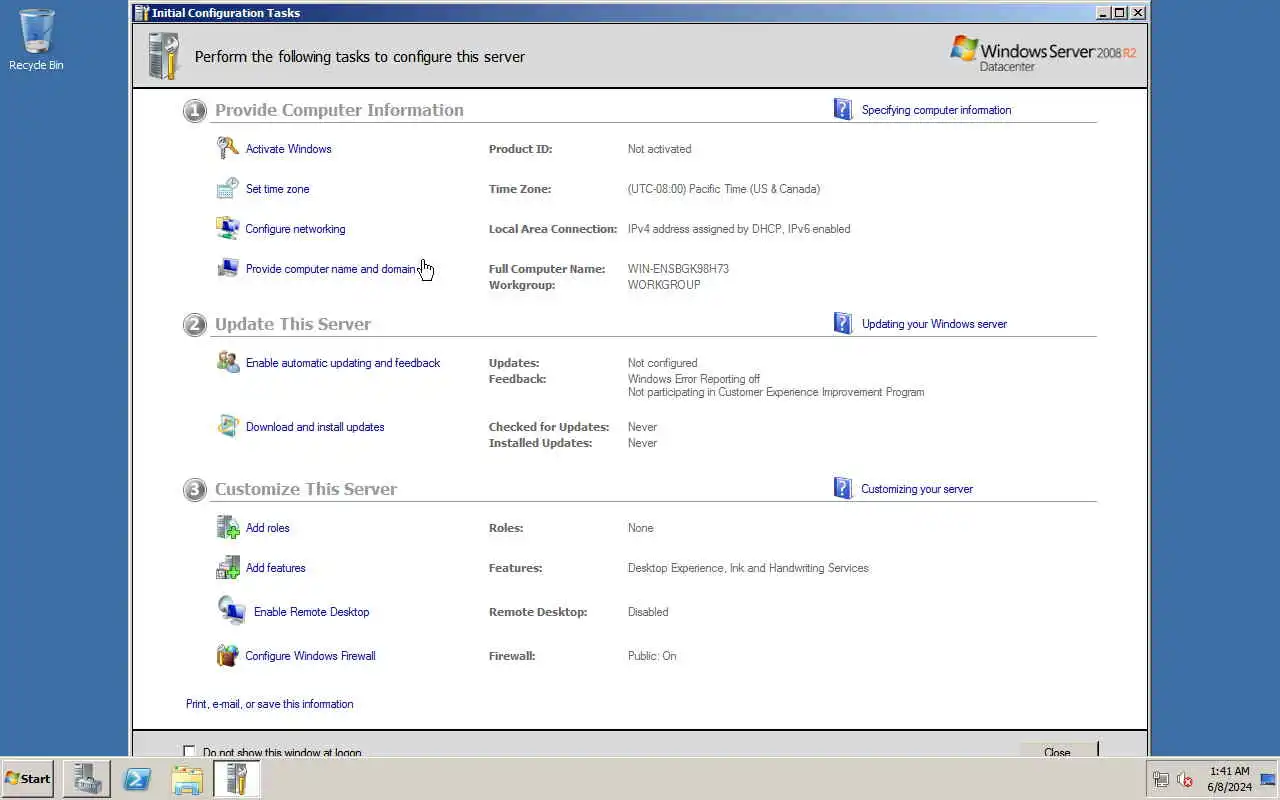The image size is (1280, 800).
Task: Click the 'Update This Server' section heading
Action: [293, 324]
